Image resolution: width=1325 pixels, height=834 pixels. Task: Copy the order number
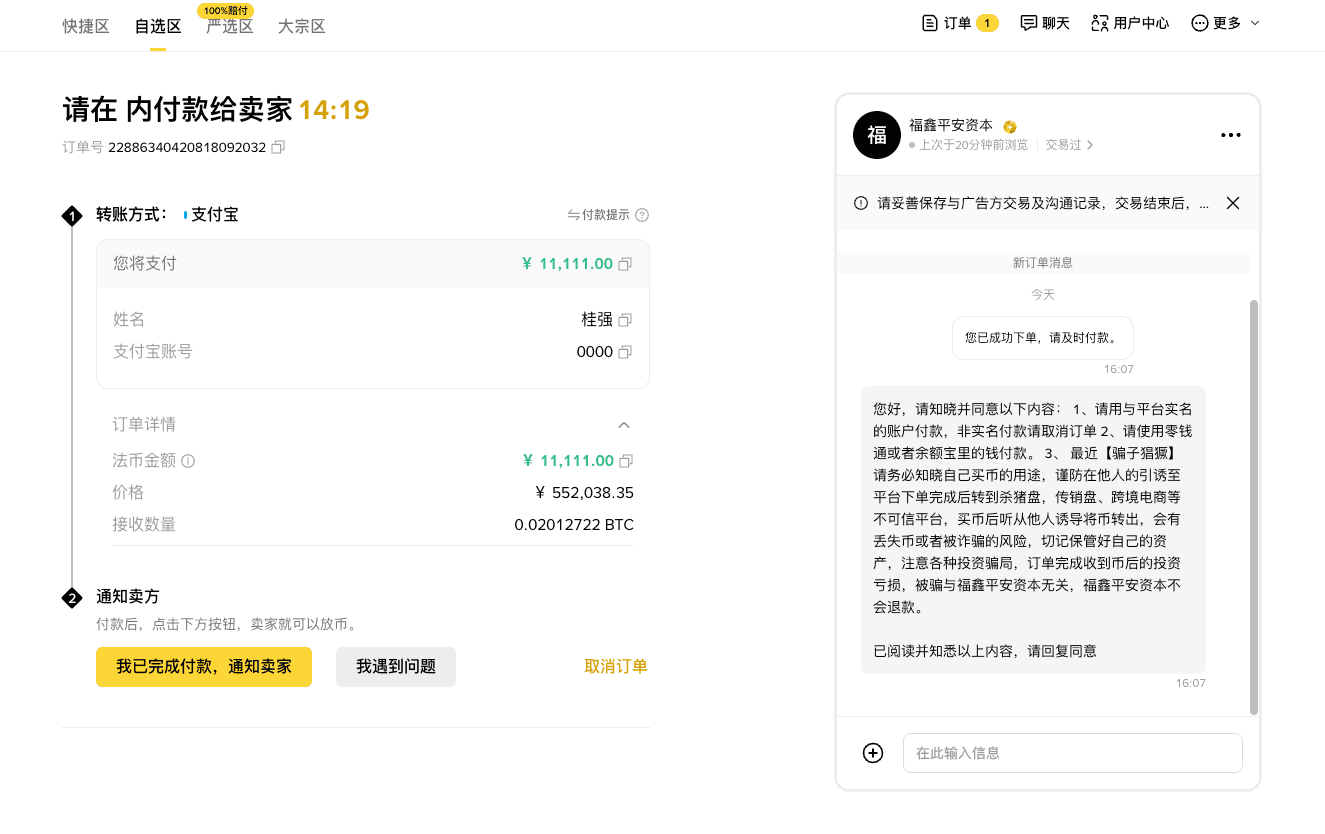[278, 147]
